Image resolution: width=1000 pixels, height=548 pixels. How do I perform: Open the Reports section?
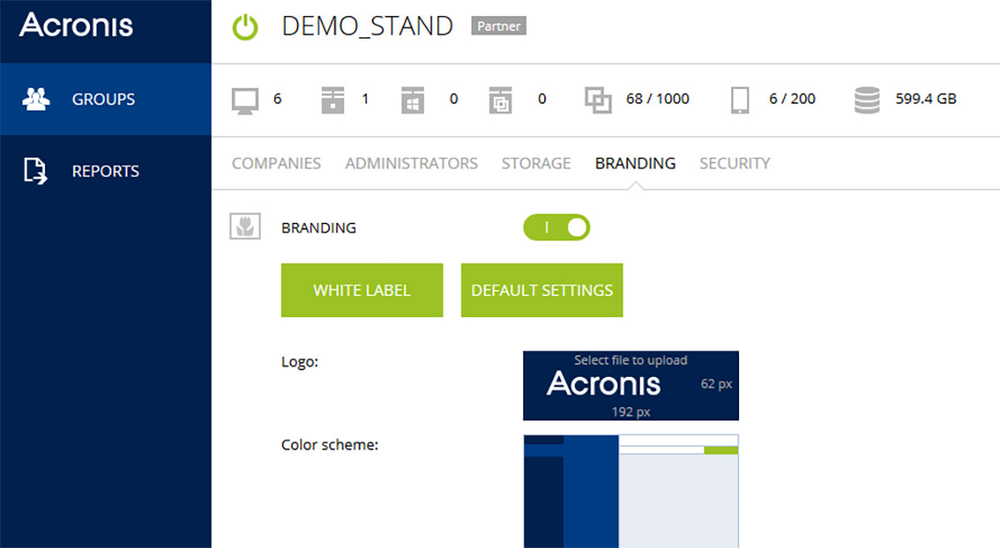105,171
